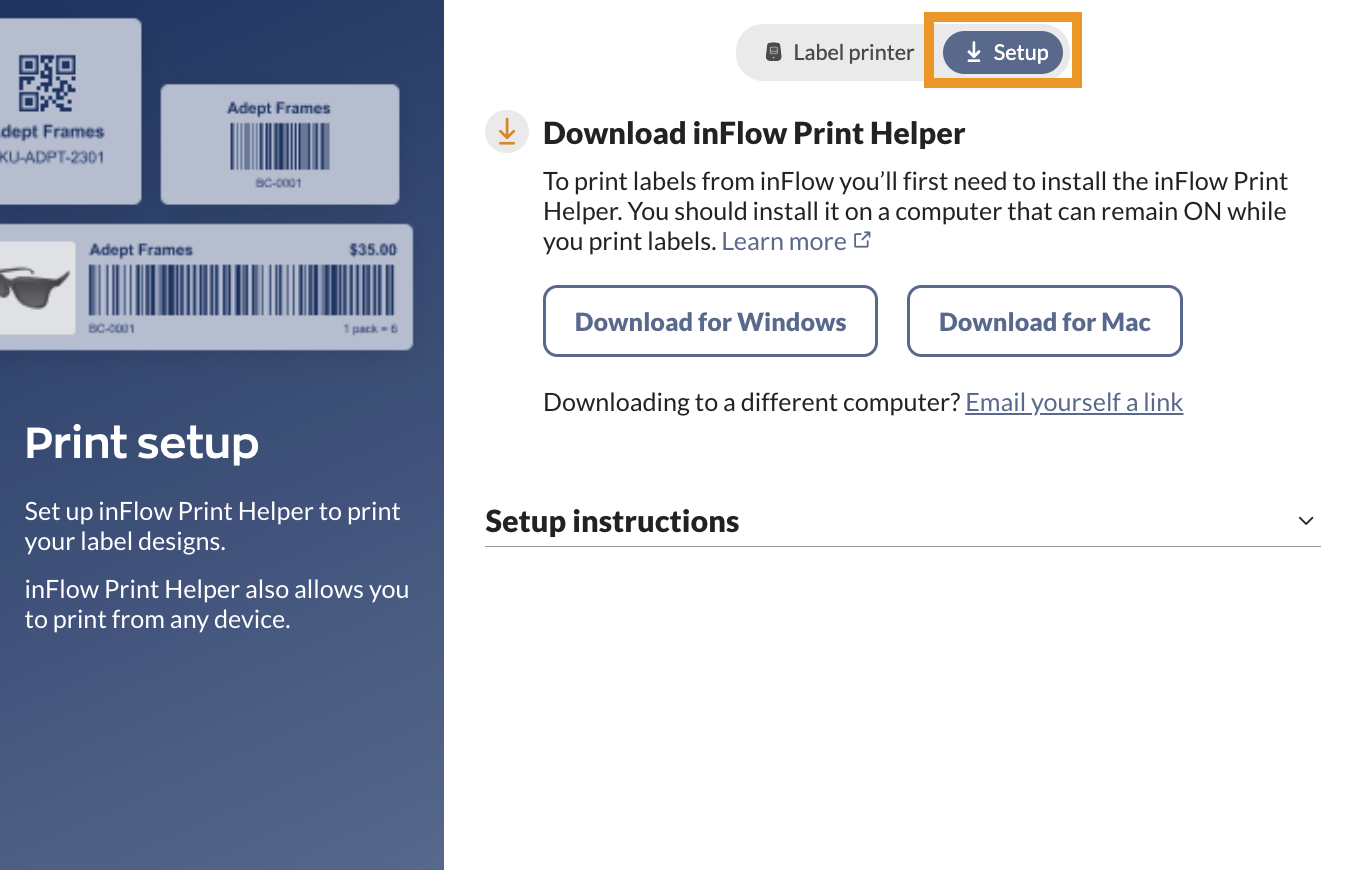Viewport: 1354px width, 870px height.
Task: Click the external link icon after Learn more
Action: (x=862, y=241)
